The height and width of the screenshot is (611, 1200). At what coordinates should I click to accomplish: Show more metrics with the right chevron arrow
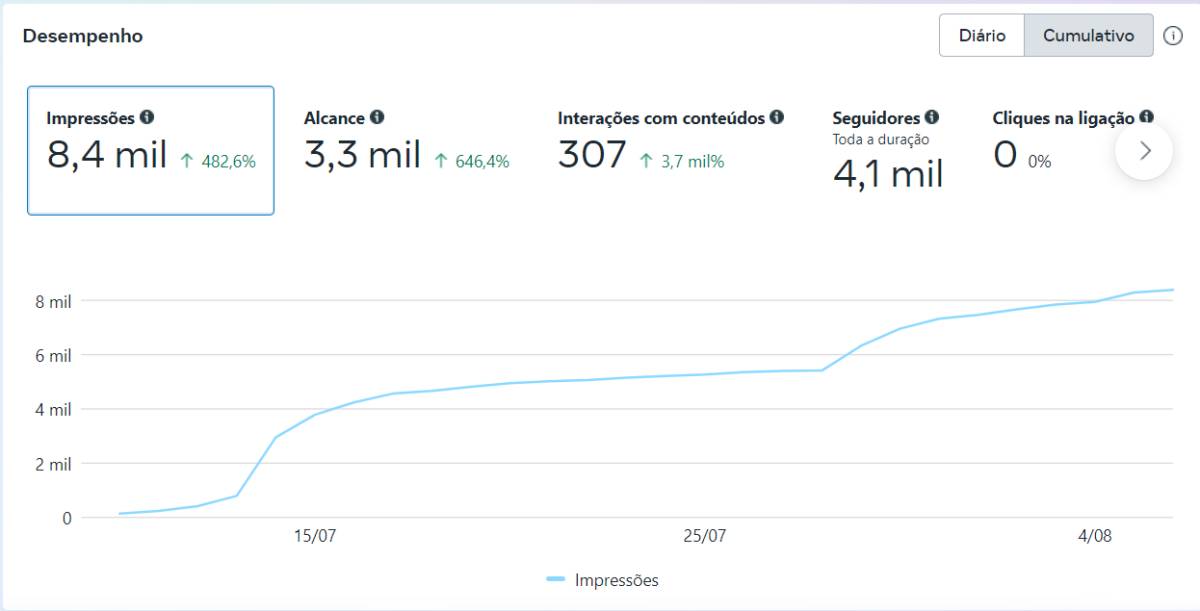pos(1145,151)
